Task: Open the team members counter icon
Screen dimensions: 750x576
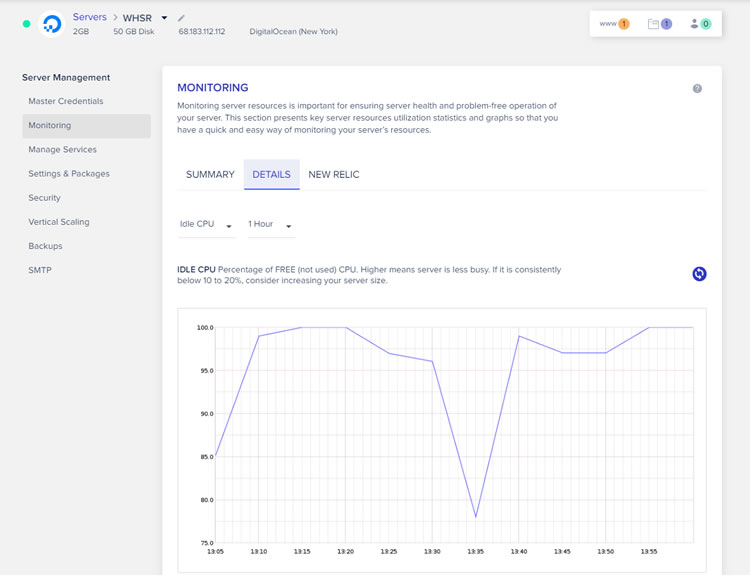Action: (x=701, y=23)
